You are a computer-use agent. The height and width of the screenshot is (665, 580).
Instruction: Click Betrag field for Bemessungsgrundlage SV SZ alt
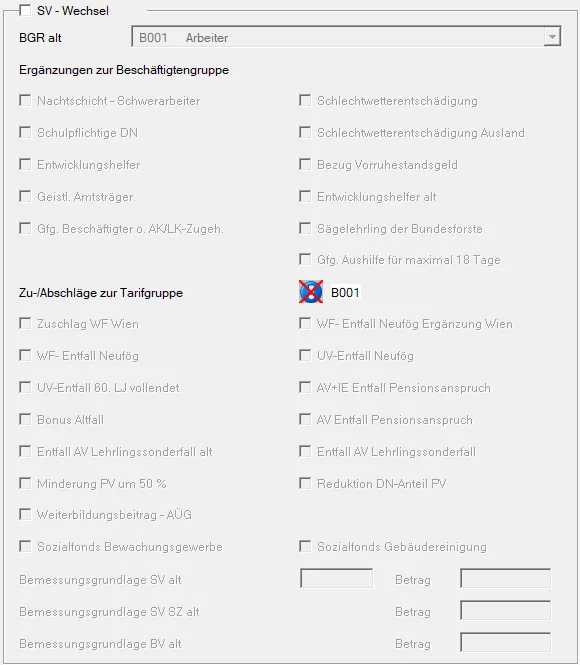coord(505,611)
